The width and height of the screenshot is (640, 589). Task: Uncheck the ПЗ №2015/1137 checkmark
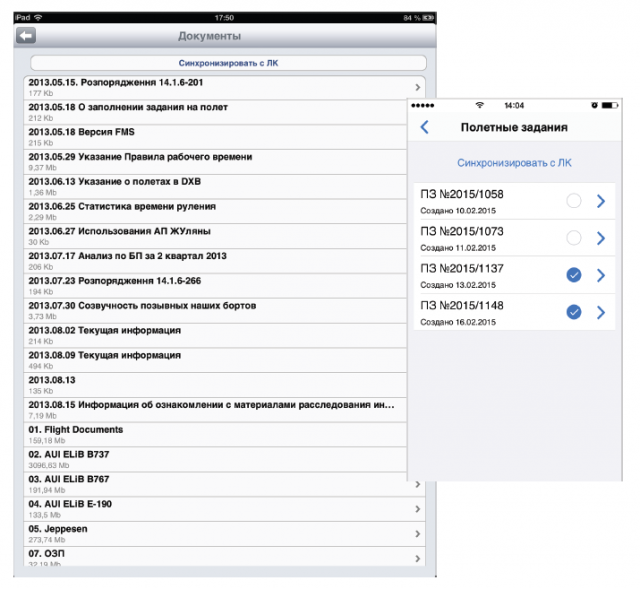point(573,275)
